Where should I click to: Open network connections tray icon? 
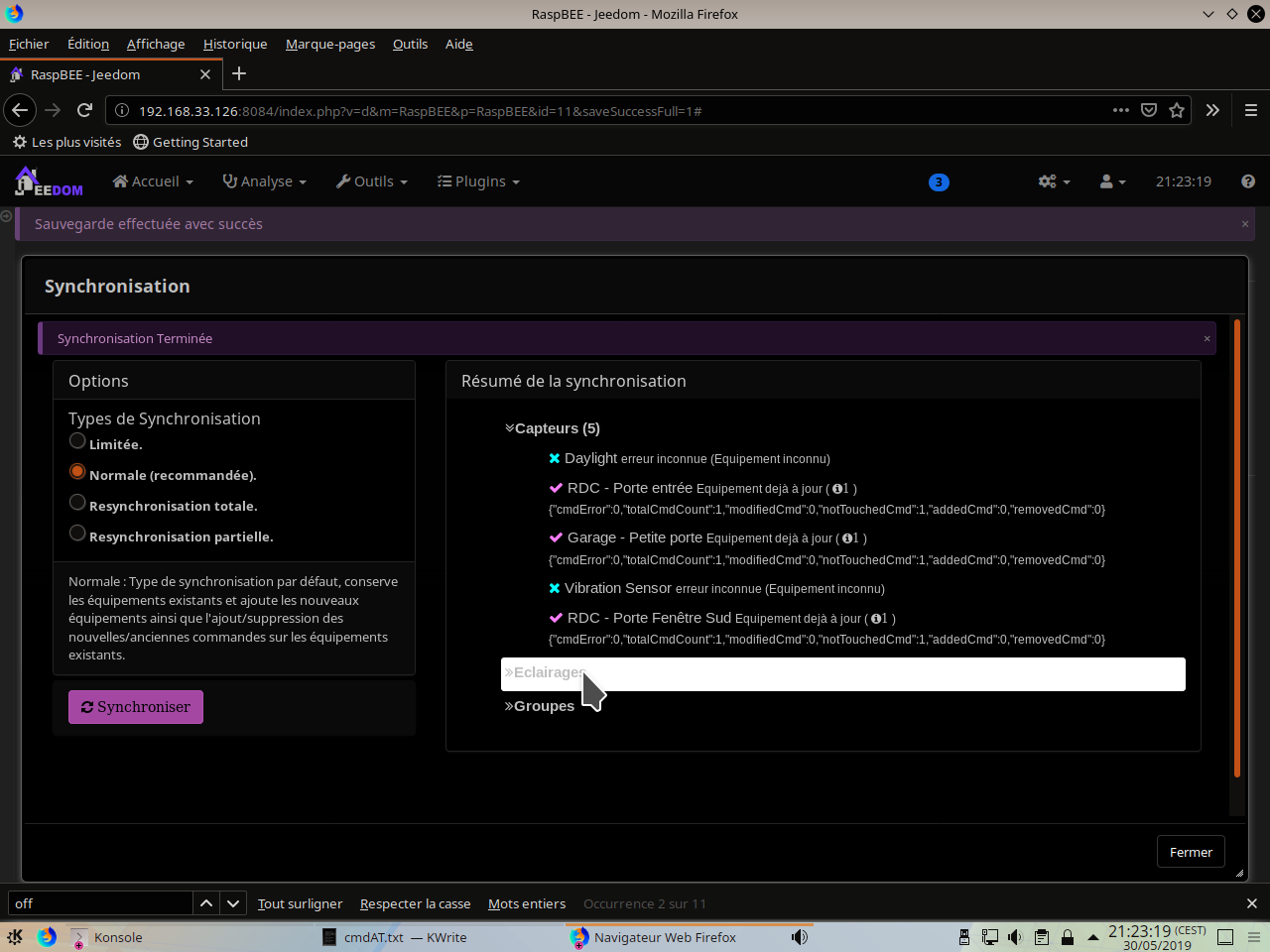pyautogui.click(x=989, y=937)
